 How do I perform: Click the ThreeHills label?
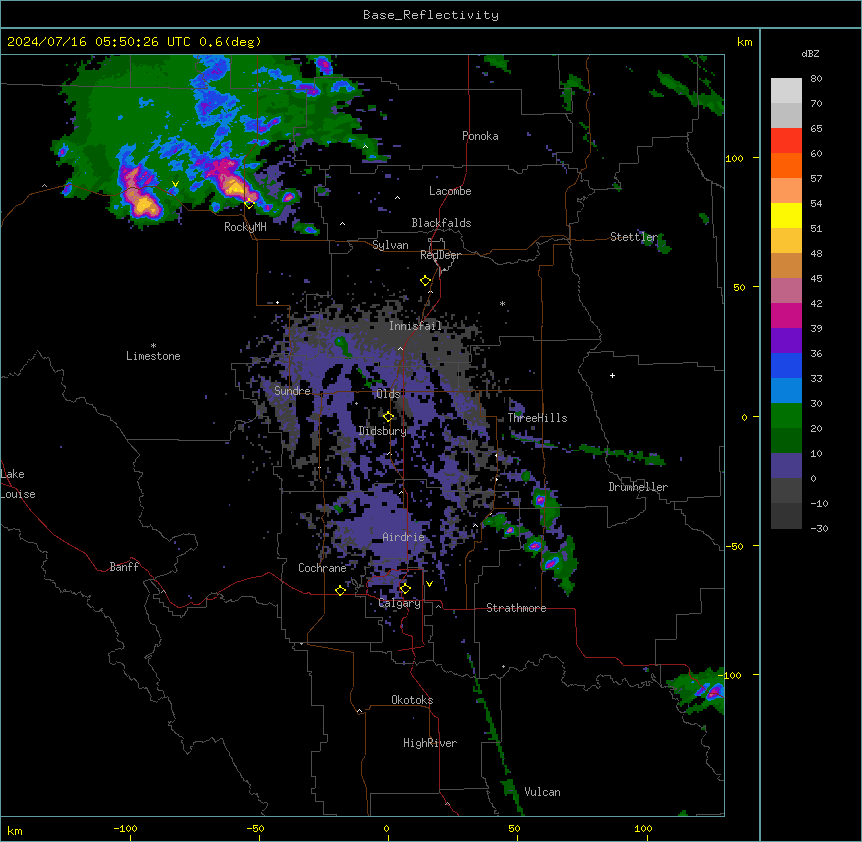point(537,418)
